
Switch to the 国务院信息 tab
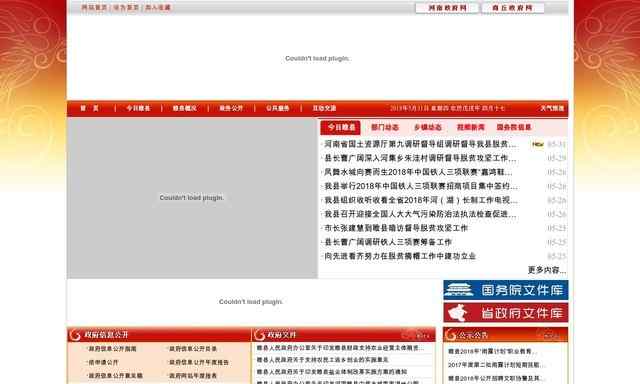tap(514, 127)
